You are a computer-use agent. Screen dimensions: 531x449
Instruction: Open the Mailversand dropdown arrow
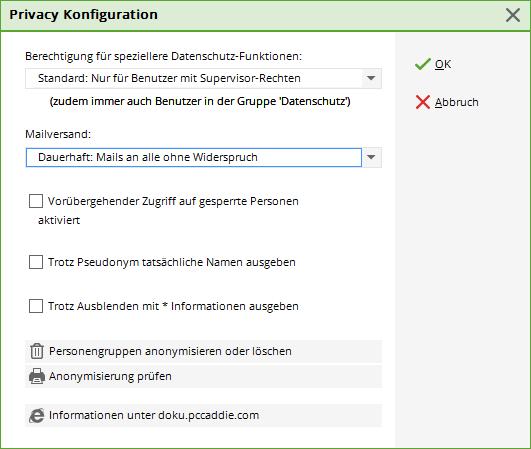pyautogui.click(x=371, y=157)
